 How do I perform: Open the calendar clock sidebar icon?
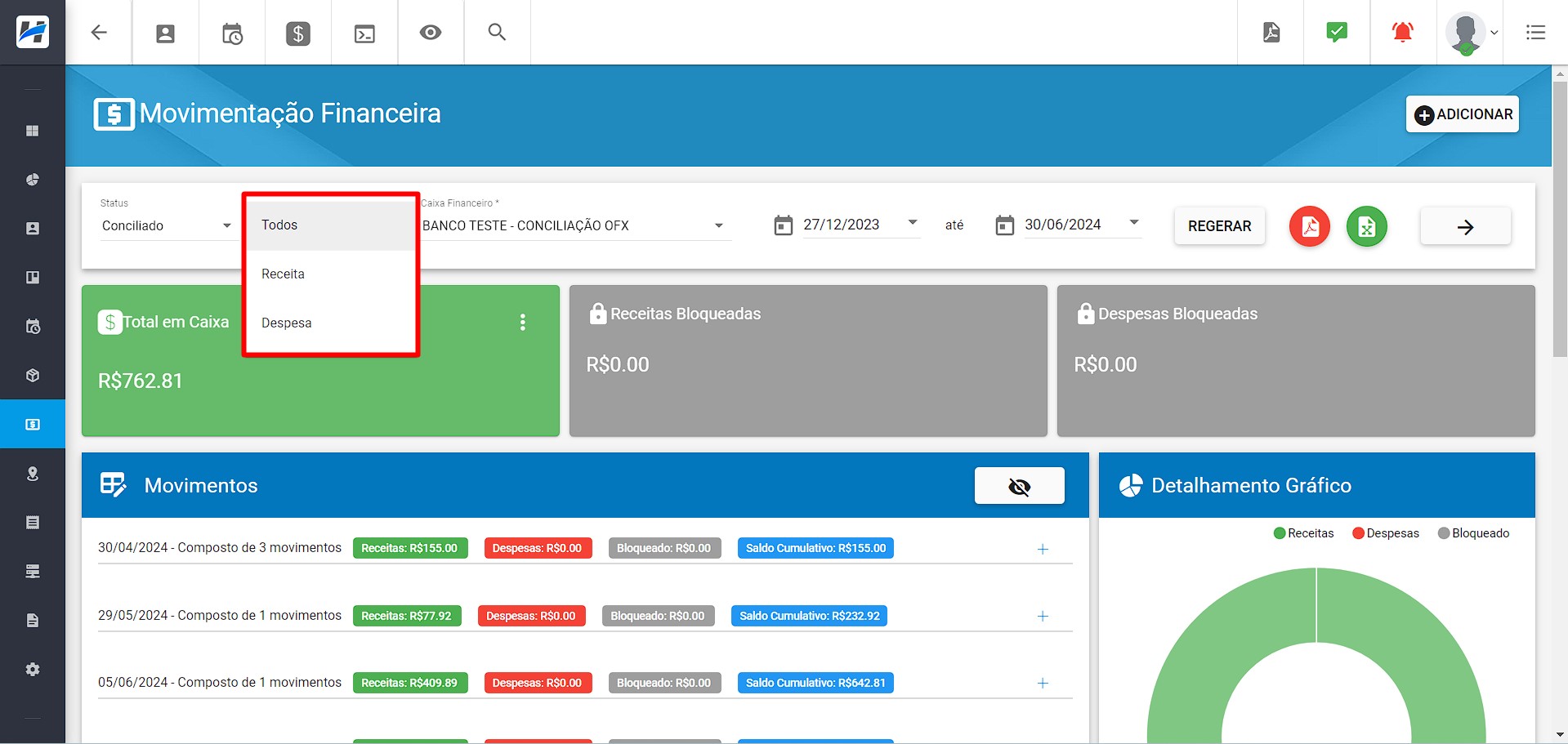(33, 327)
